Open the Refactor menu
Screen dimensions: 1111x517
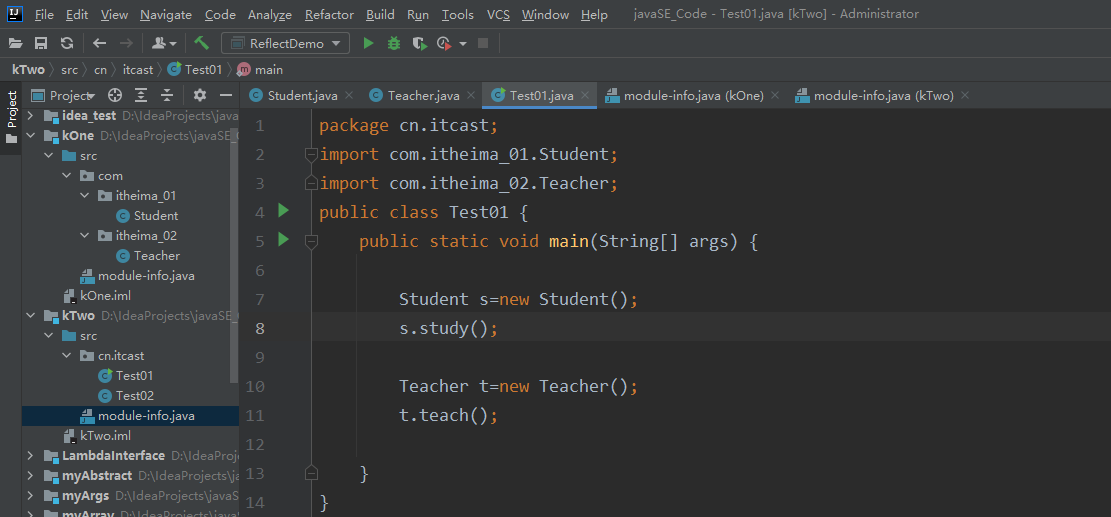tap(329, 14)
